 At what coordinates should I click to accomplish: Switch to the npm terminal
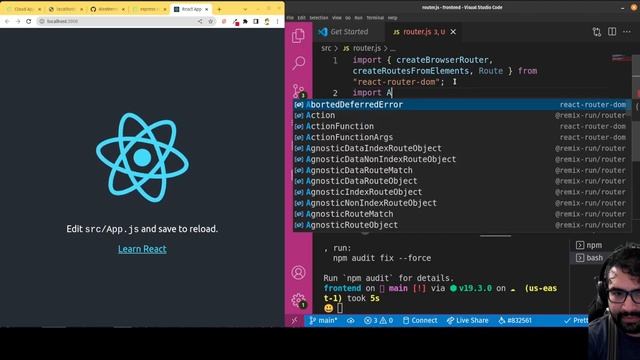coord(589,245)
